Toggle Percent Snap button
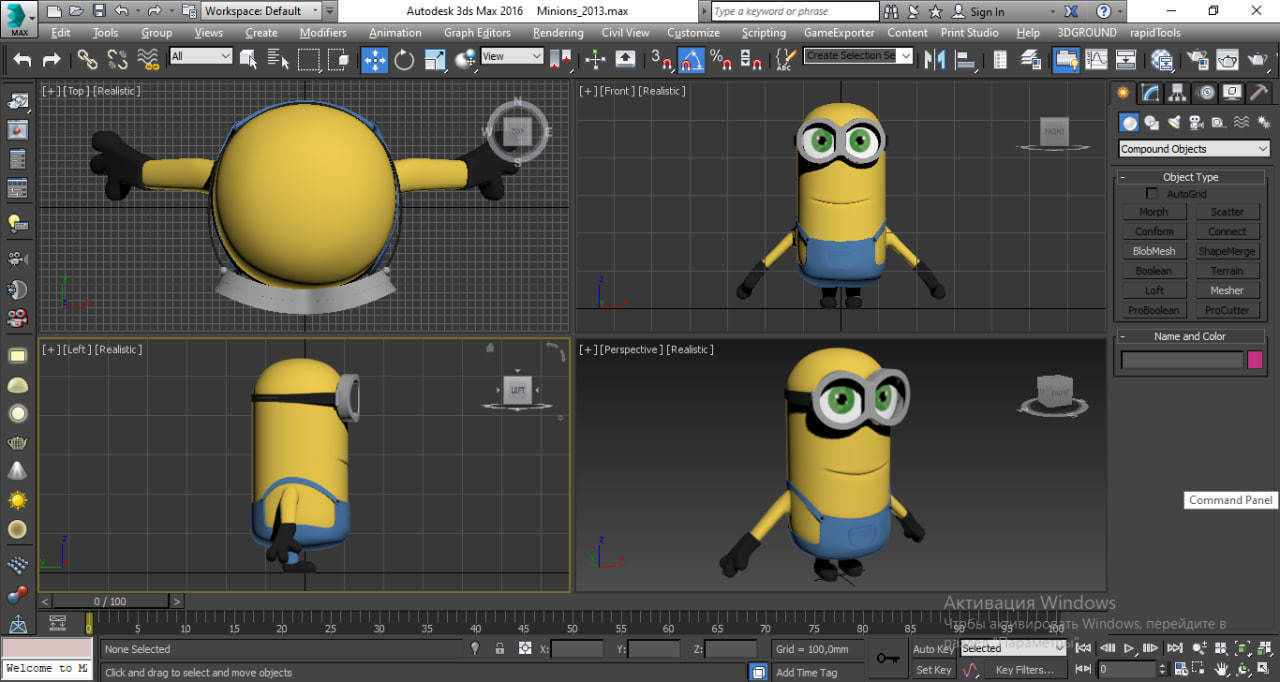This screenshot has width=1280, height=682. (721, 59)
